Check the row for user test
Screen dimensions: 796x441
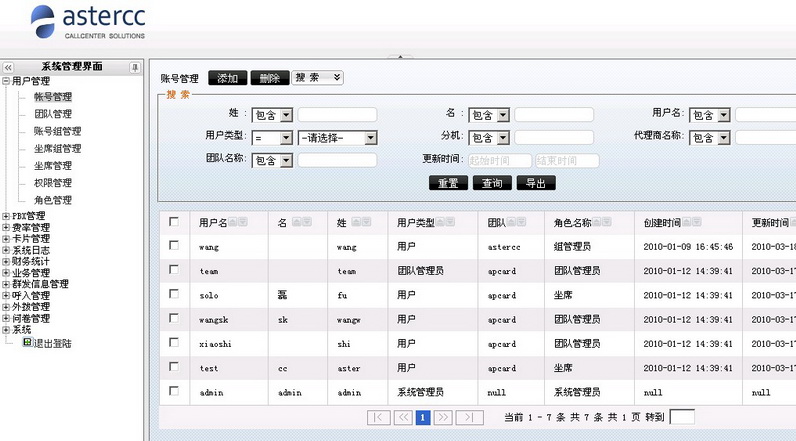(x=174, y=366)
